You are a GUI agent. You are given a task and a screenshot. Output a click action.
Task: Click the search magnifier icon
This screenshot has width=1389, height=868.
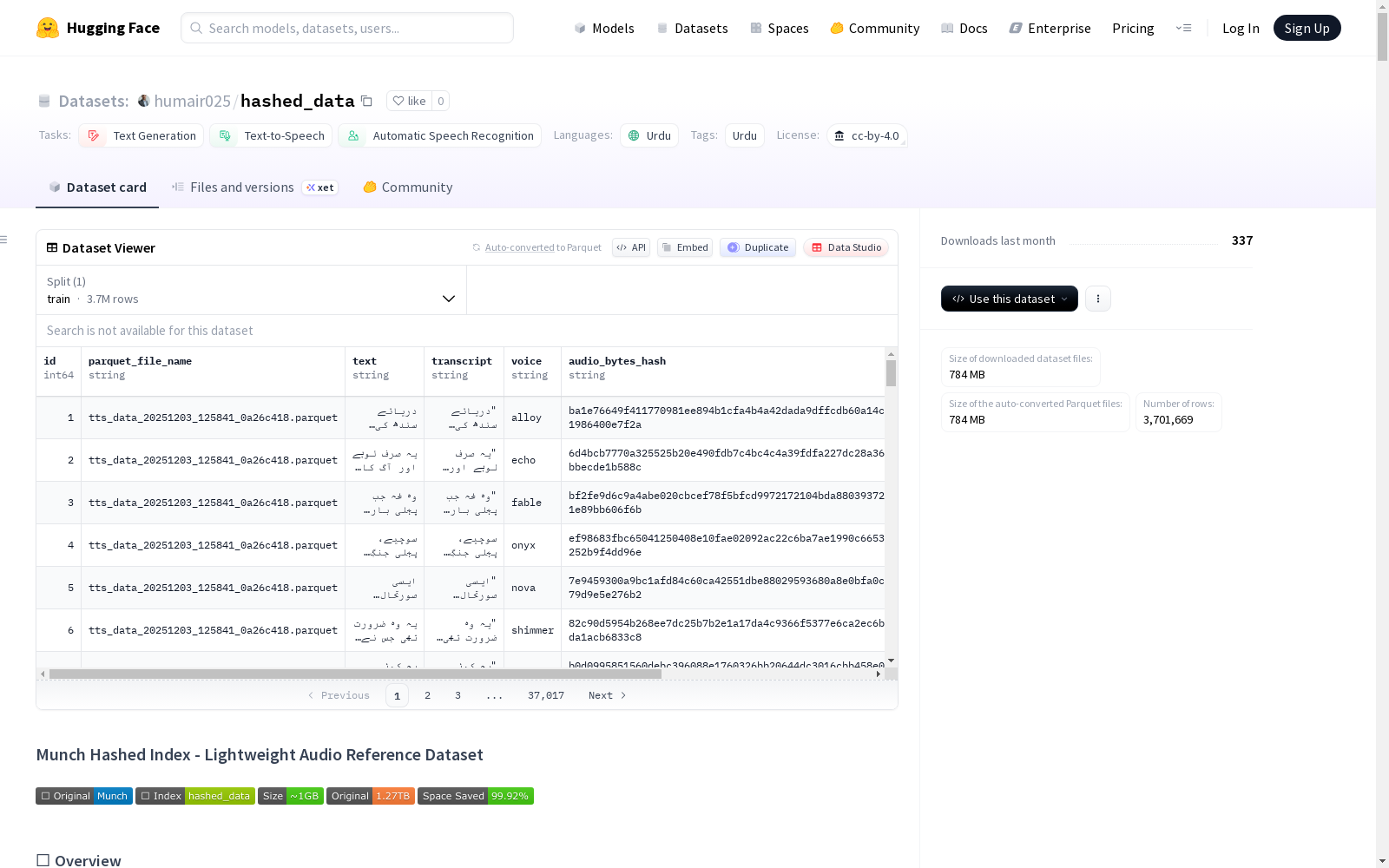coord(196,28)
